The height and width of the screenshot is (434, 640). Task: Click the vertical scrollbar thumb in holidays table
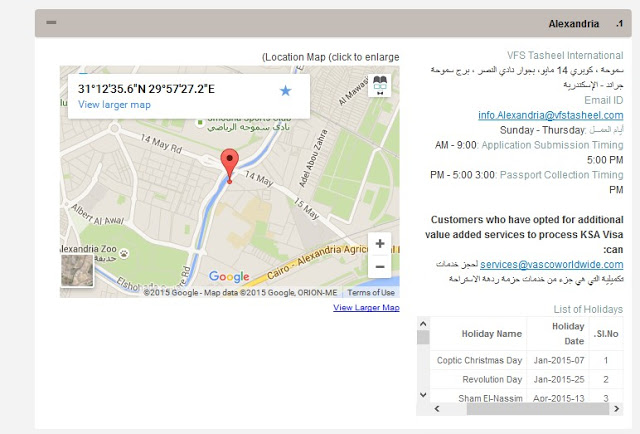coord(423,338)
